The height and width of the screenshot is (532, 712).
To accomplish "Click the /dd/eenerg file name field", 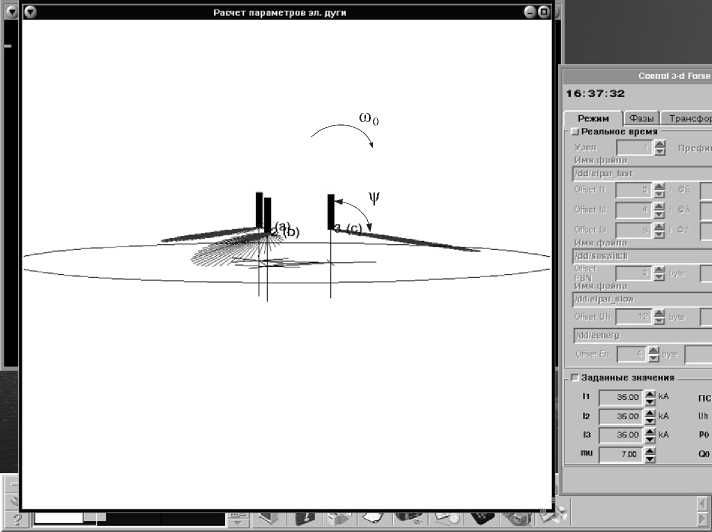I will pyautogui.click(x=642, y=335).
